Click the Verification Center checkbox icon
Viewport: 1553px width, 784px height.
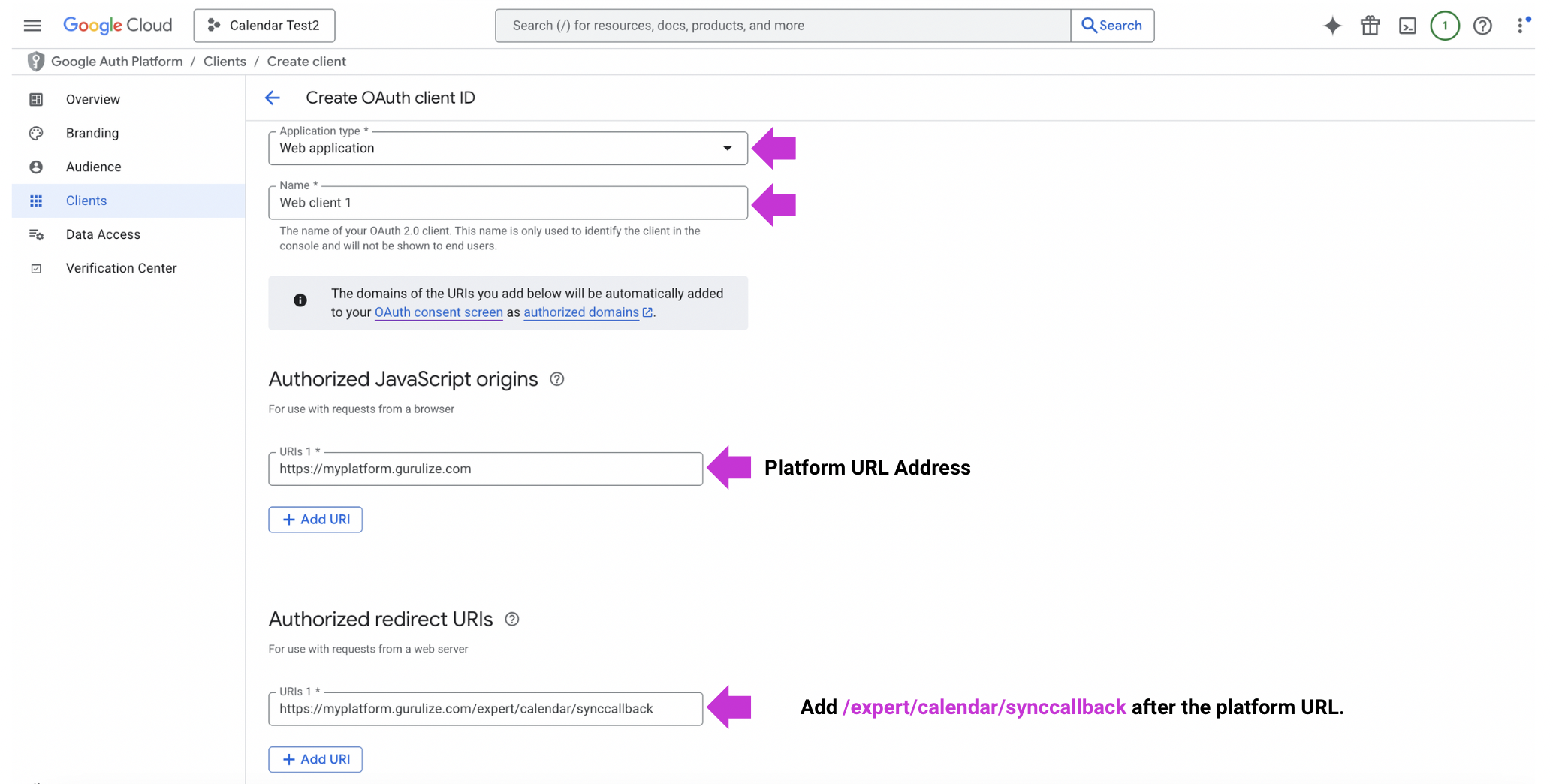pos(36,268)
